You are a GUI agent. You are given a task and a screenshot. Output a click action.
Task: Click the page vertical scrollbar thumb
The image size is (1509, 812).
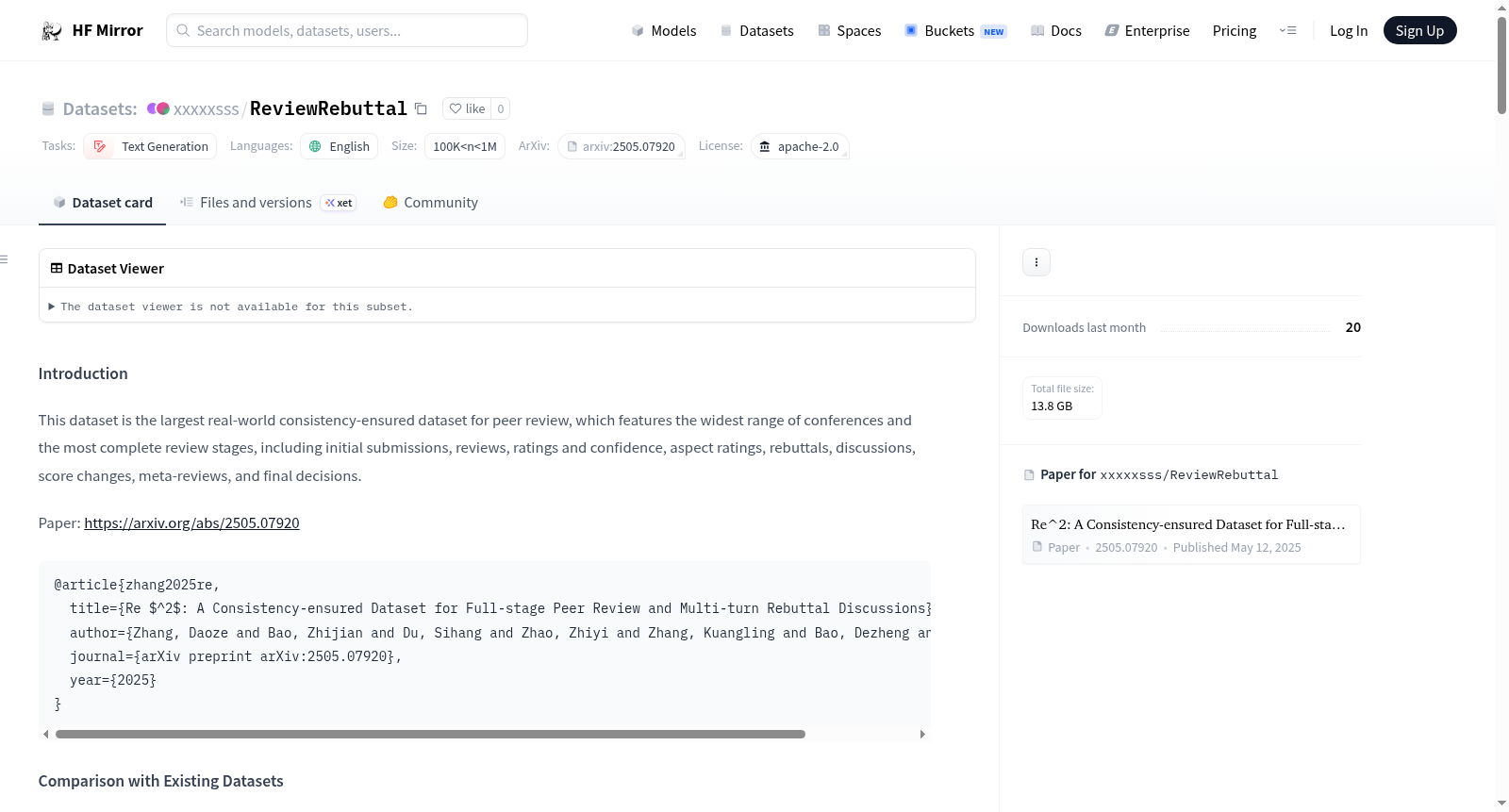(1501, 64)
